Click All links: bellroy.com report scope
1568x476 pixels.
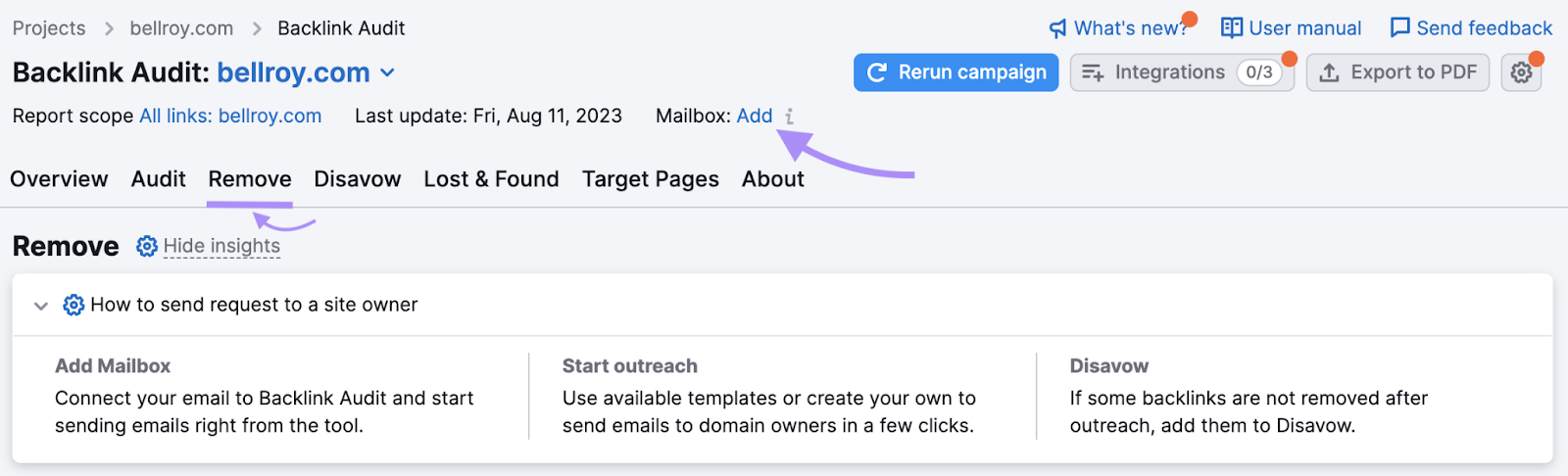pos(230,117)
